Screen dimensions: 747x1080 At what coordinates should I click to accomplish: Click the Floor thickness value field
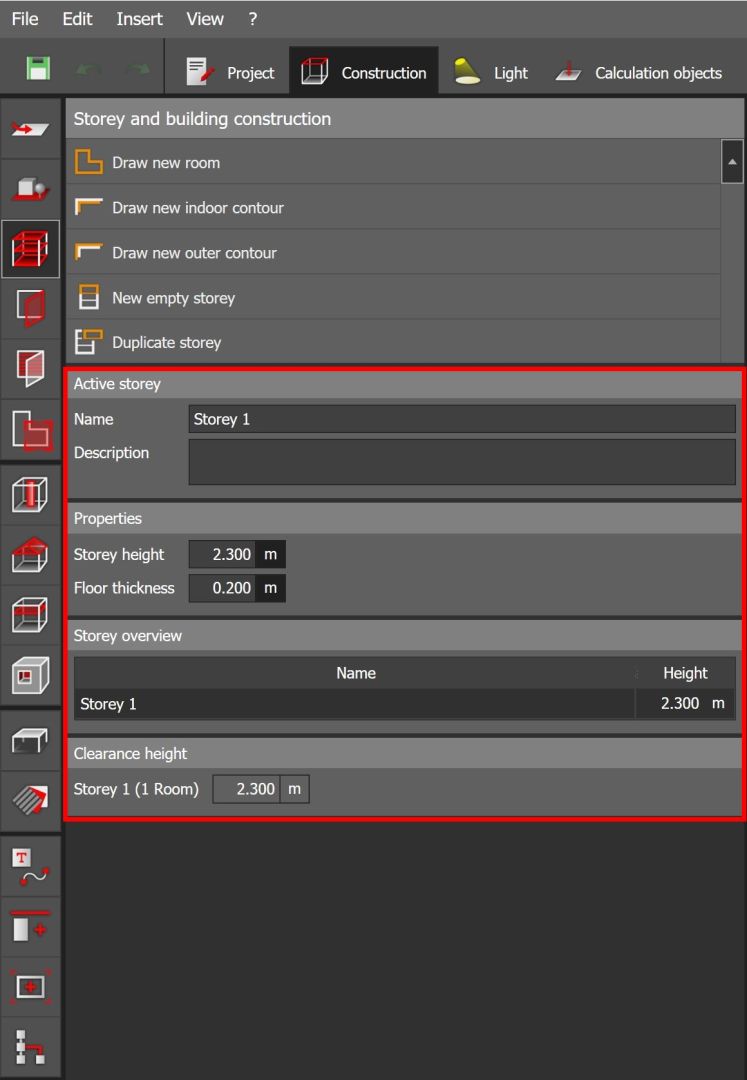222,588
